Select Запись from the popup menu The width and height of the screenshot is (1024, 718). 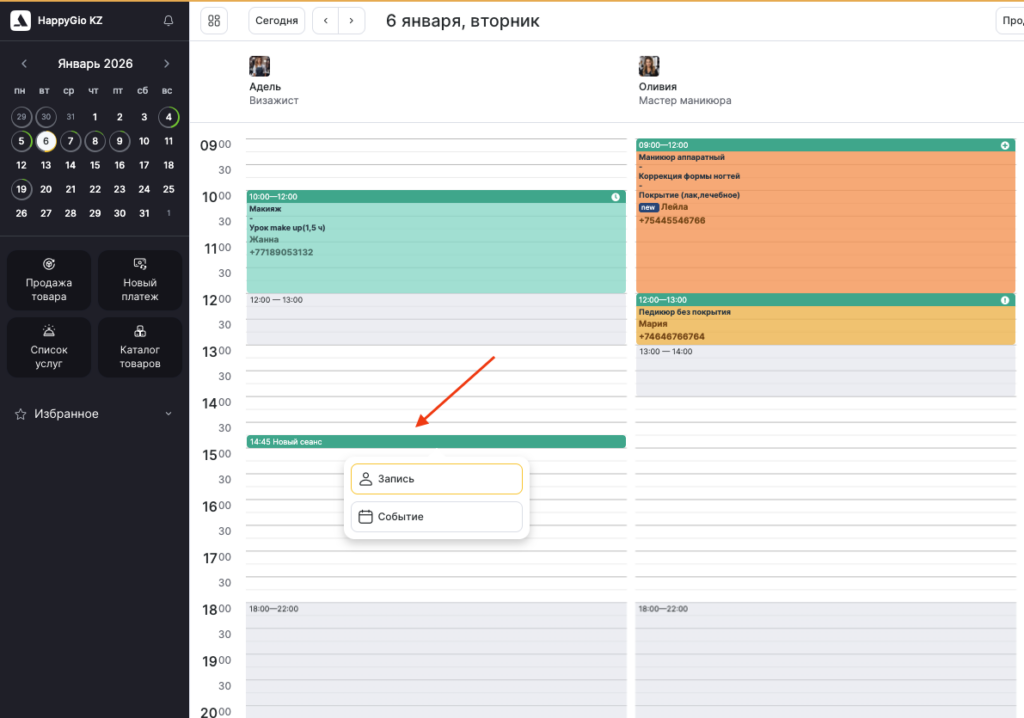(x=436, y=479)
